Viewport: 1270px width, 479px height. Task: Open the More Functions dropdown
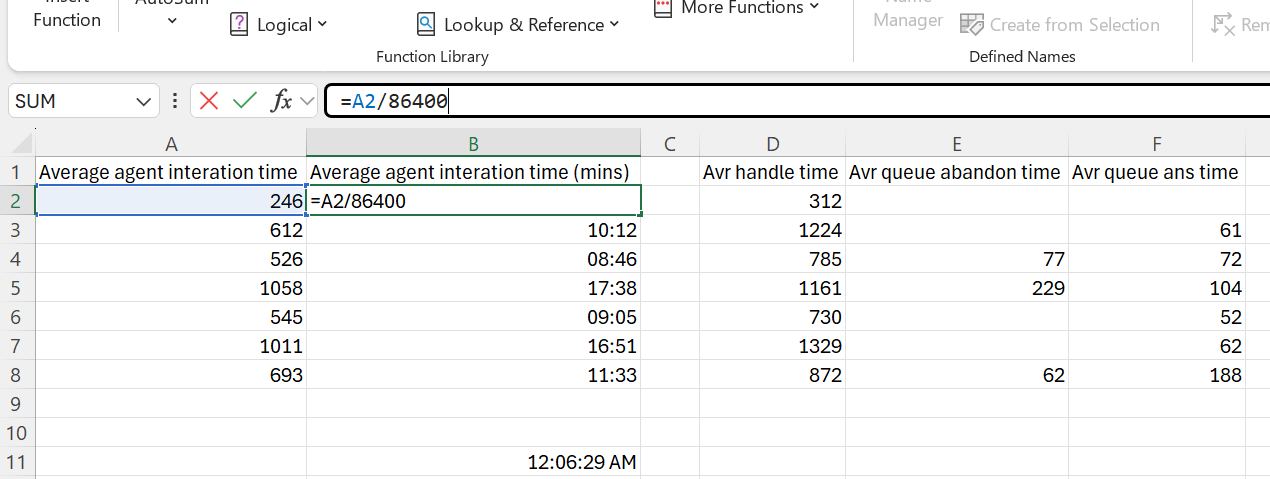click(x=736, y=8)
